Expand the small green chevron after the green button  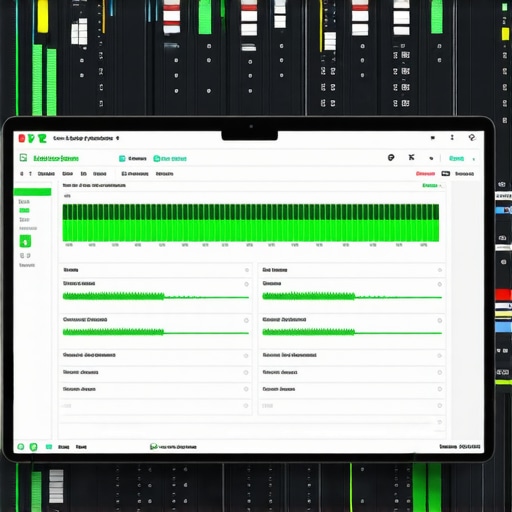(x=473, y=159)
